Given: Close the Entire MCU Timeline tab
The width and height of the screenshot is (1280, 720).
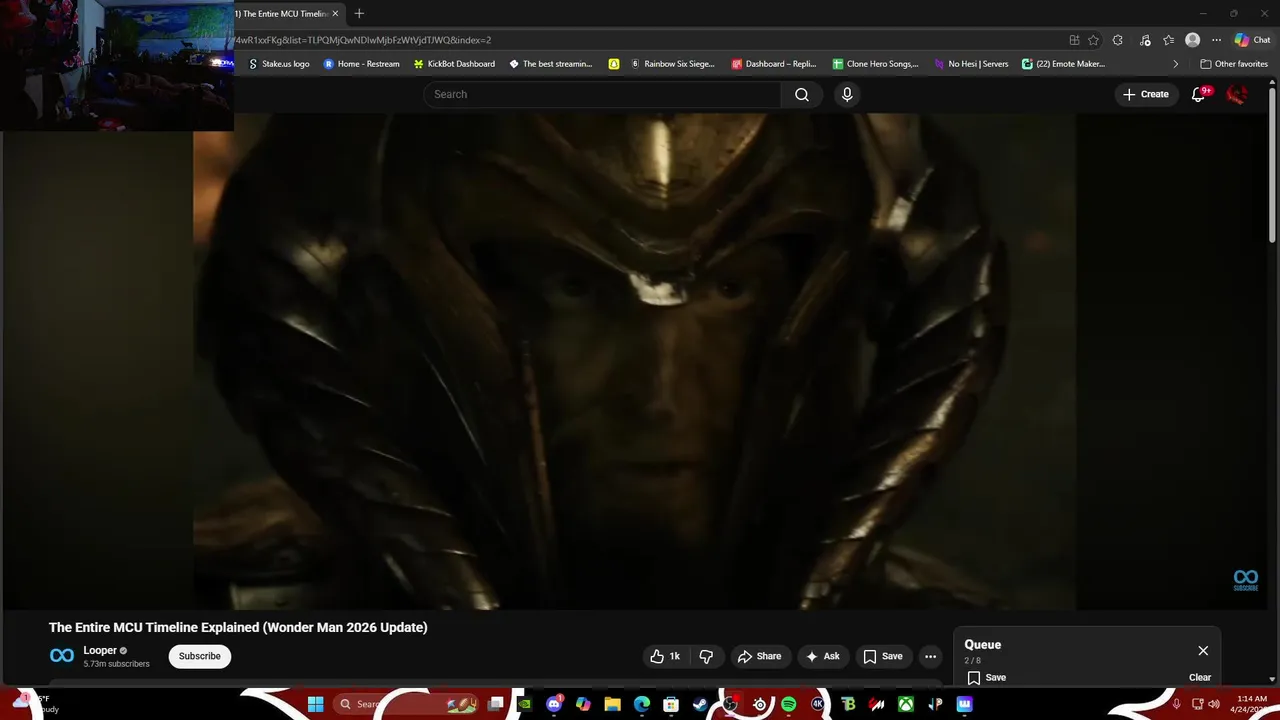Looking at the screenshot, I should (x=335, y=14).
